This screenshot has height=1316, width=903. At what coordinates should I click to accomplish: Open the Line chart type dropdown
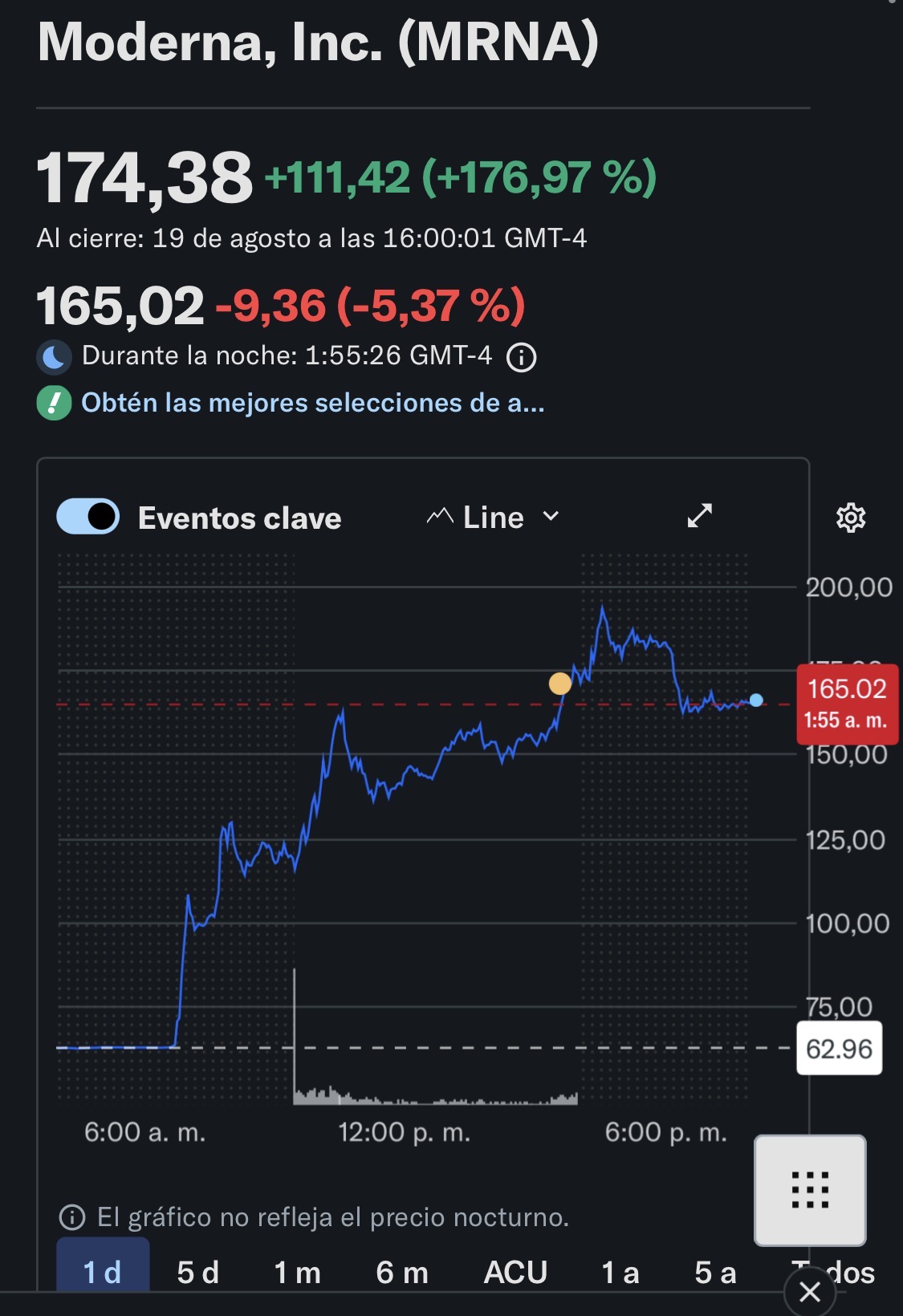[x=493, y=518]
